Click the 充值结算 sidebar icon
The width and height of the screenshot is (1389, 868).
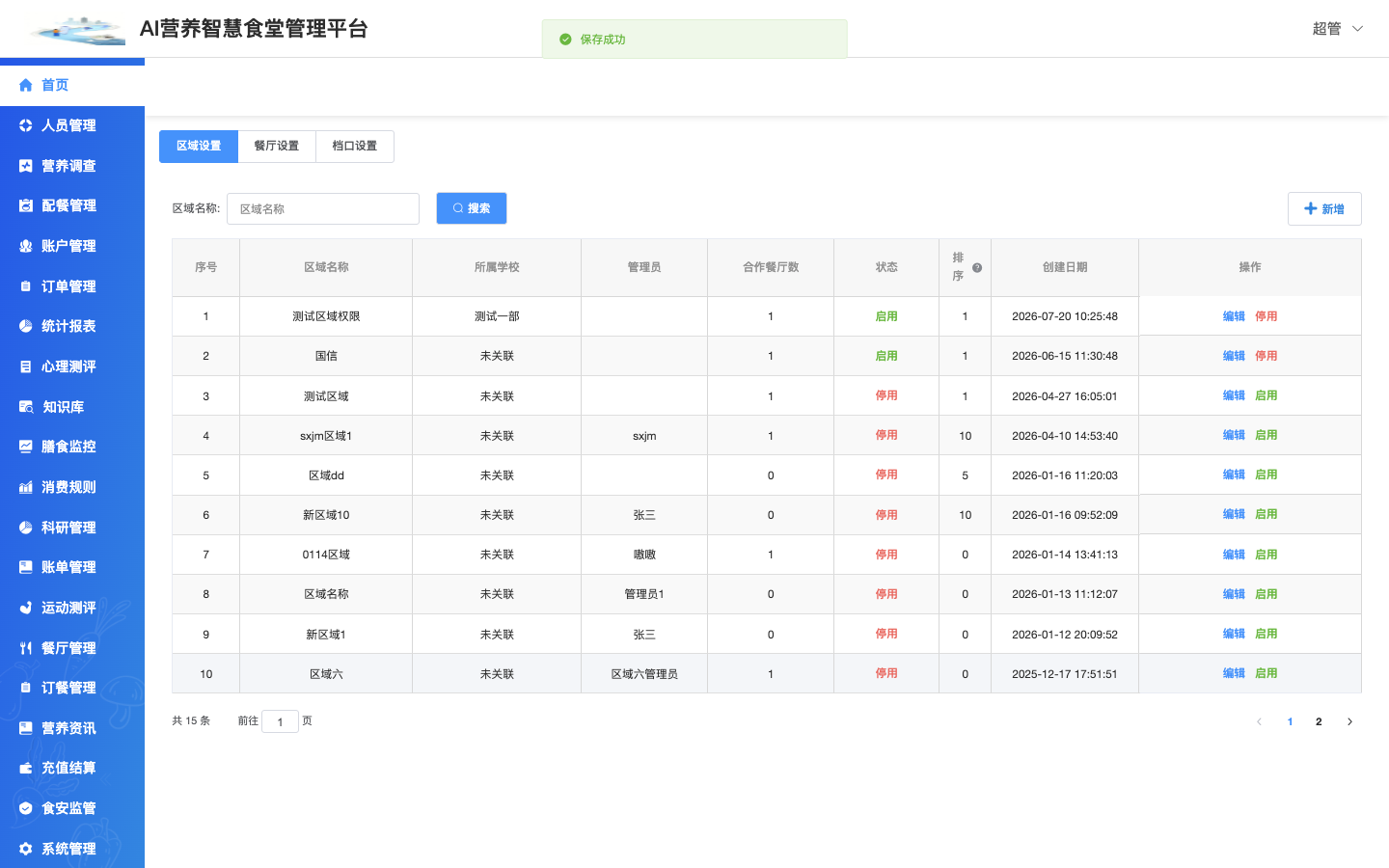26,768
